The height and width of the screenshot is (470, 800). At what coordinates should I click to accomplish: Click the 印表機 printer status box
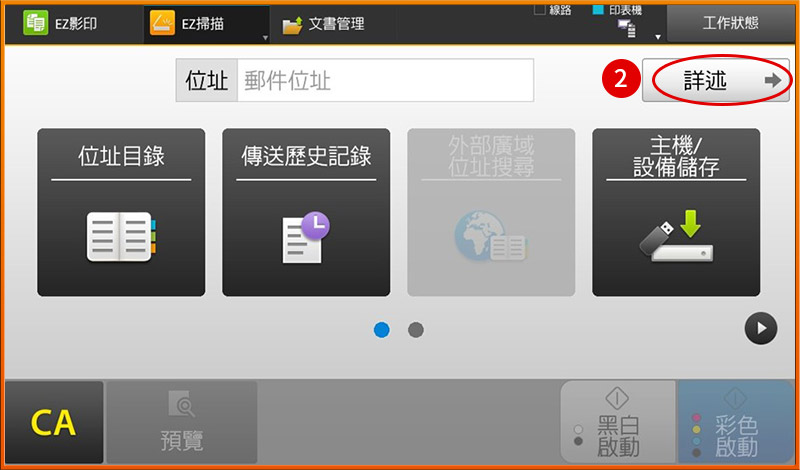tap(599, 10)
